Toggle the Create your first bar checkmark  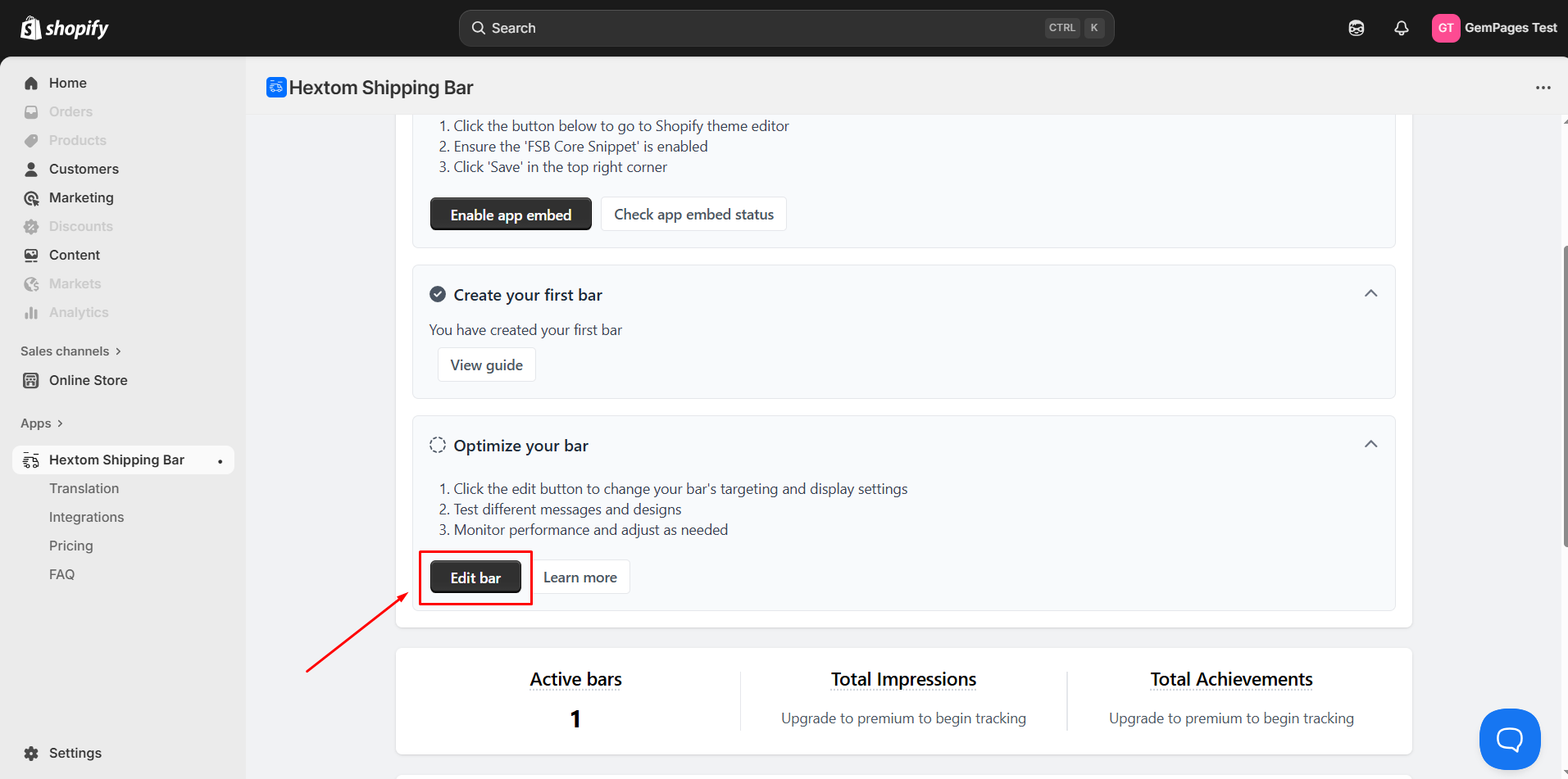click(x=438, y=295)
